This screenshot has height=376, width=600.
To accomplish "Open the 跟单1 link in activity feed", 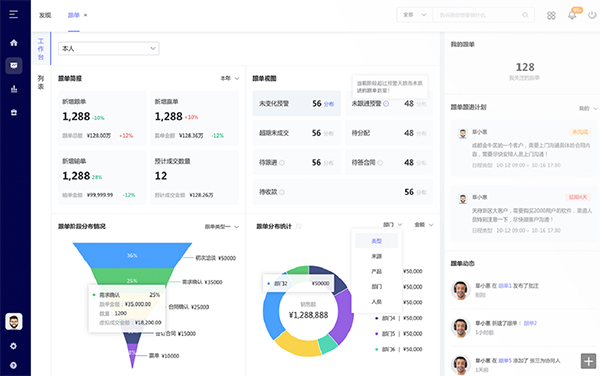I will 505,286.
